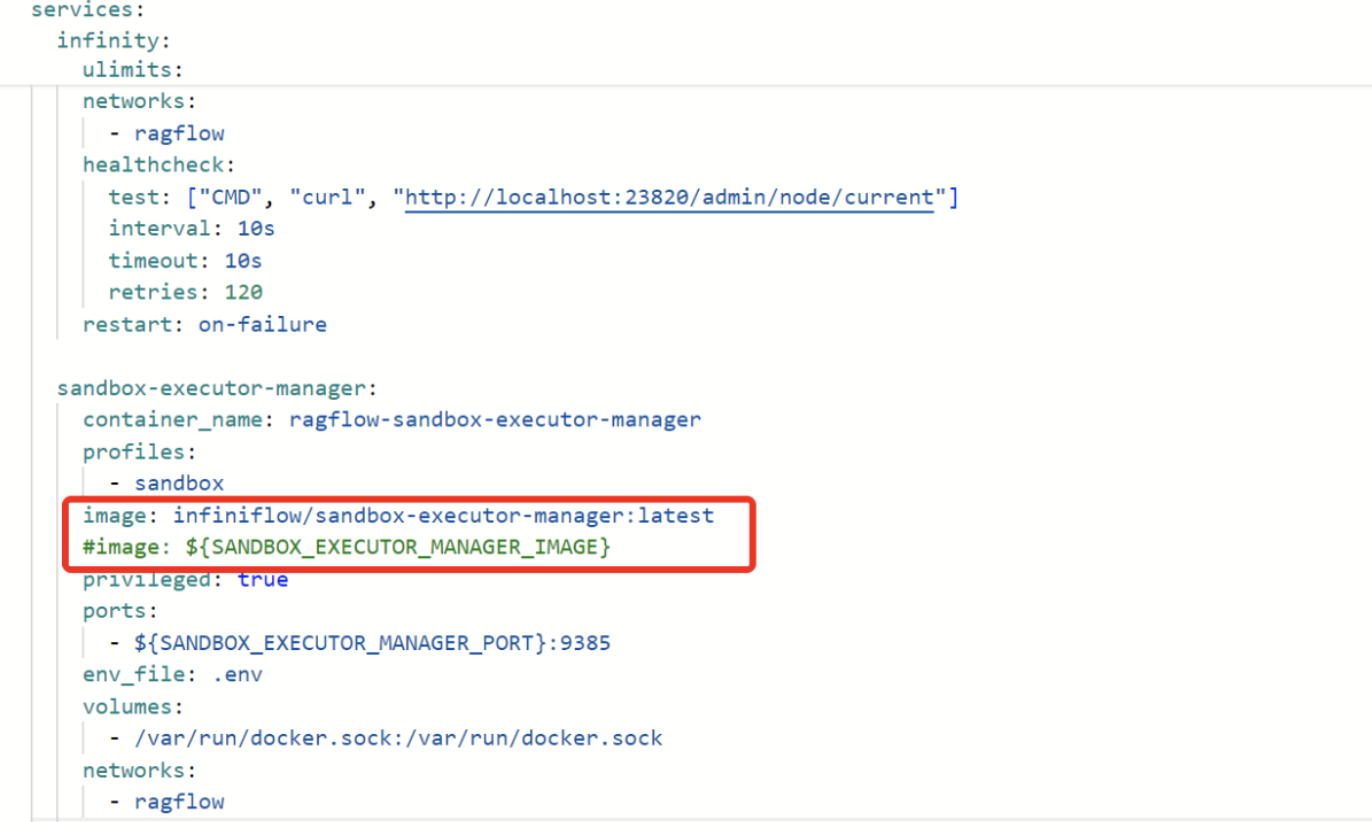Select the privileged true value
The height and width of the screenshot is (822, 1372).
click(x=263, y=579)
